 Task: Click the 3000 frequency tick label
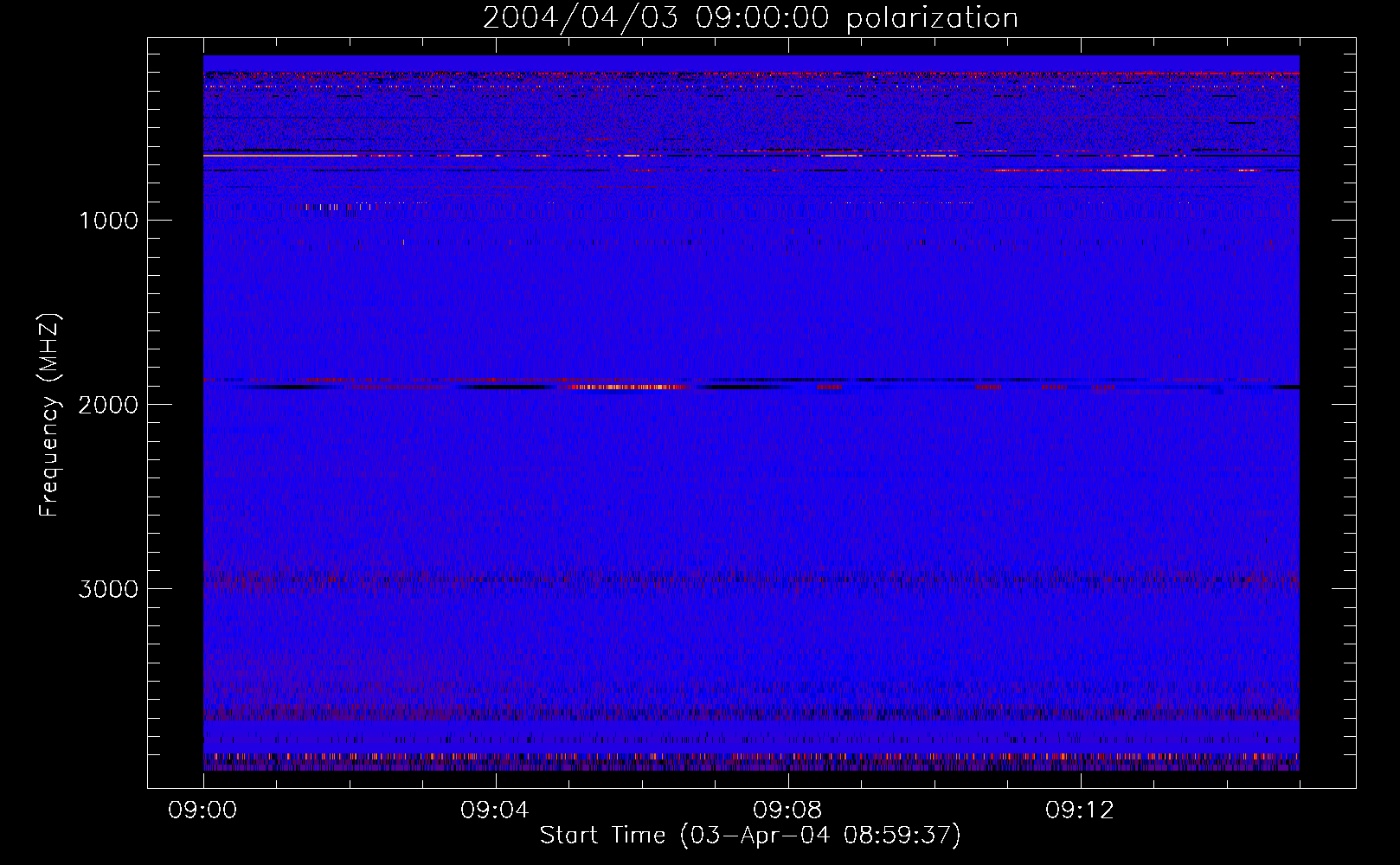[109, 589]
